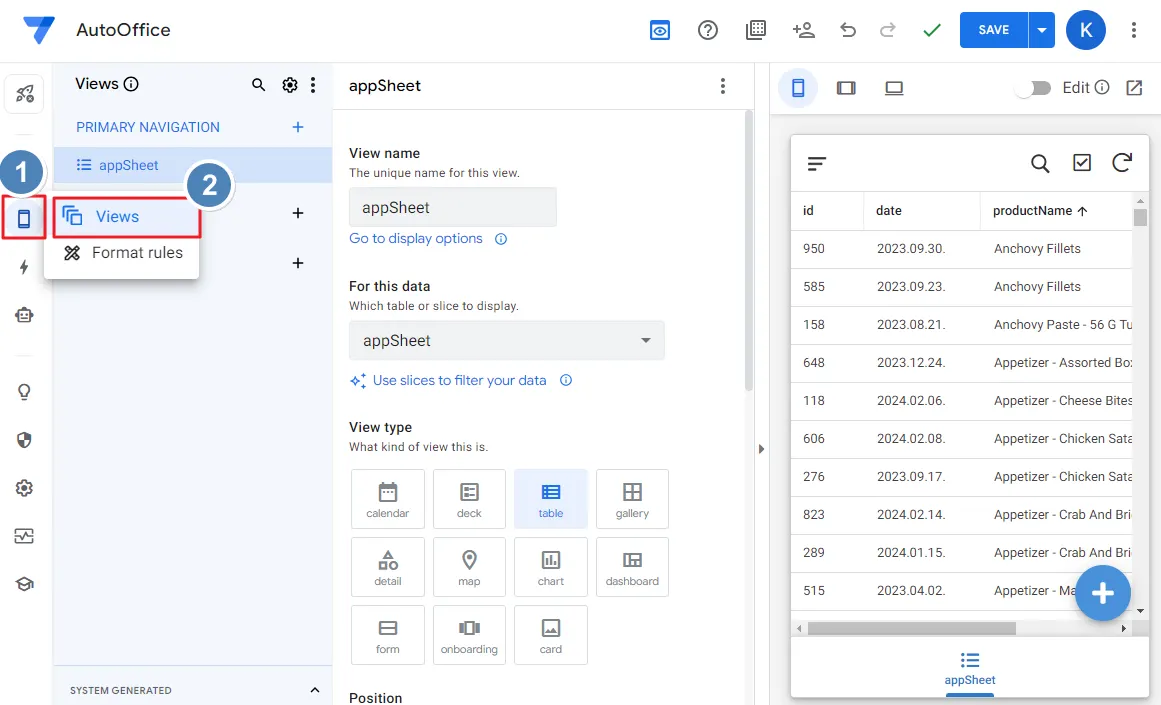
Task: Click the info icon next to the Views heading
Action: point(131,84)
